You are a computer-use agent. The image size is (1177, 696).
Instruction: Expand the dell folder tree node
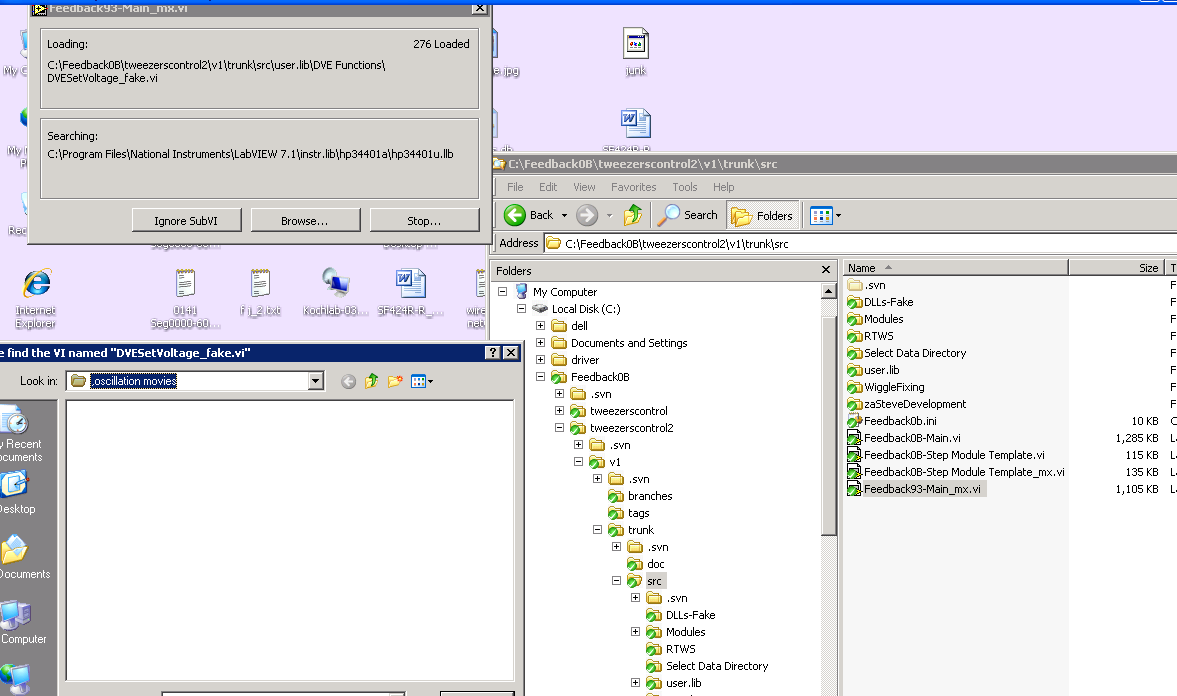click(541, 326)
